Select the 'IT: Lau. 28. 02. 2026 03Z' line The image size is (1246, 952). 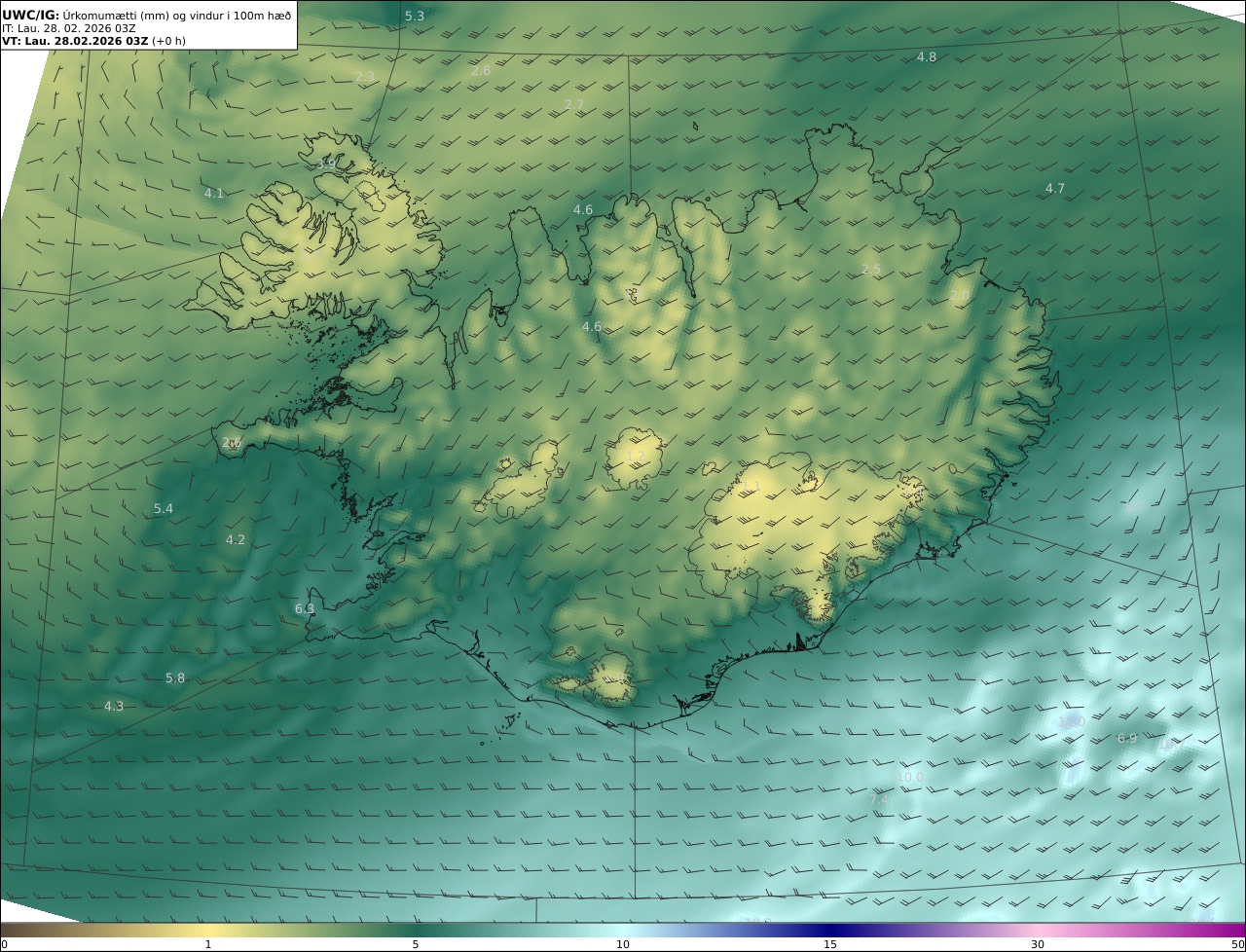[68, 28]
